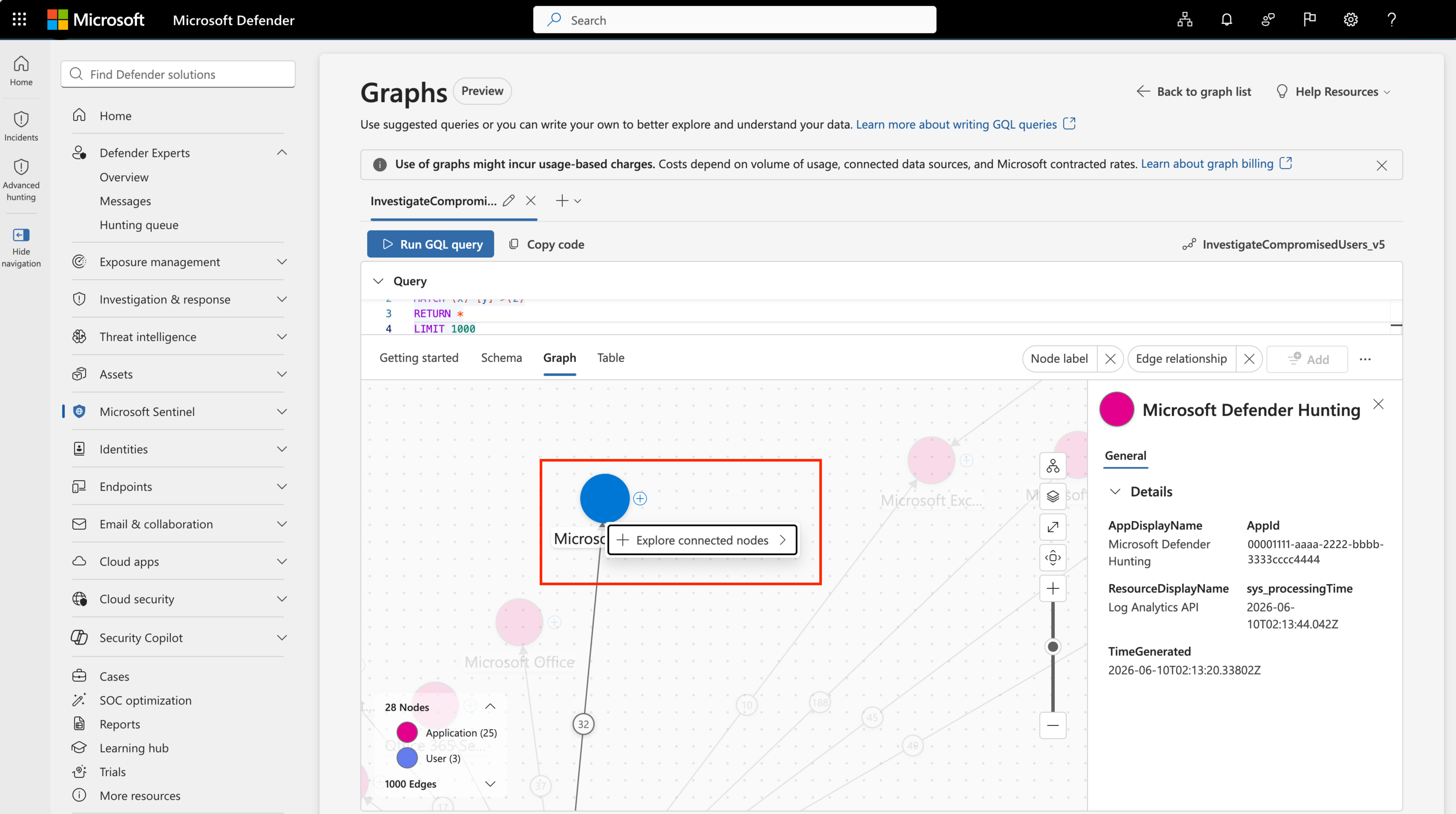1456x814 pixels.
Task: Click the Application legend color swatch
Action: [x=407, y=732]
